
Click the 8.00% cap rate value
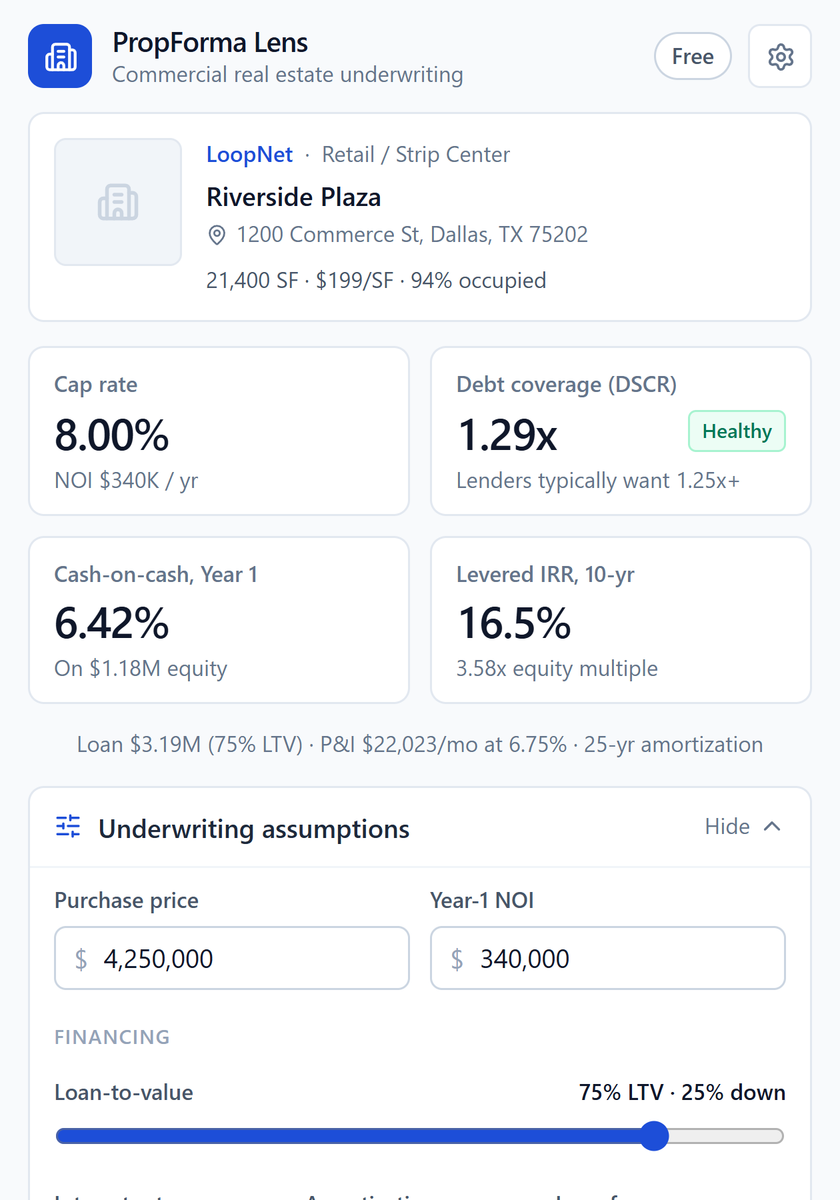coord(112,434)
